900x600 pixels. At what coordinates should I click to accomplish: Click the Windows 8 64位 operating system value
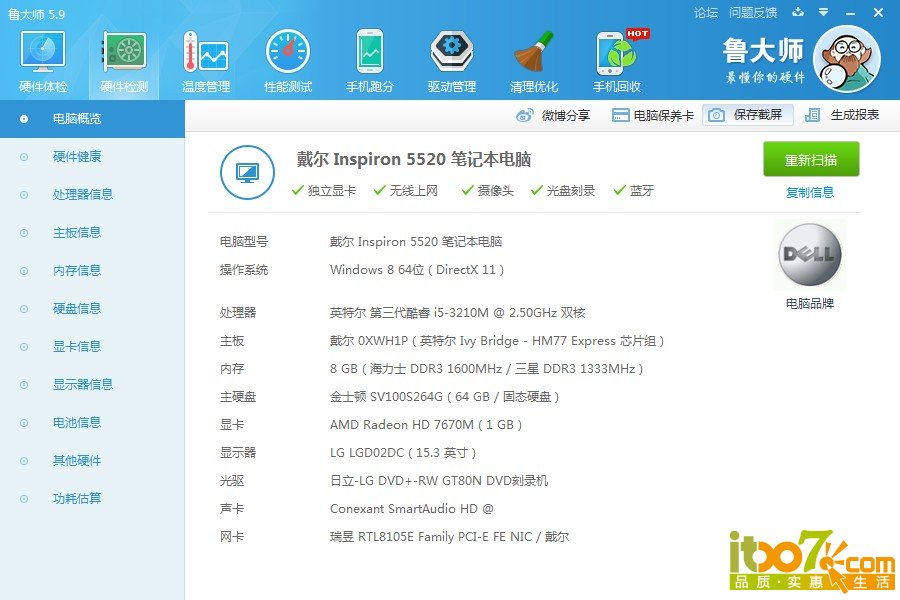(417, 270)
